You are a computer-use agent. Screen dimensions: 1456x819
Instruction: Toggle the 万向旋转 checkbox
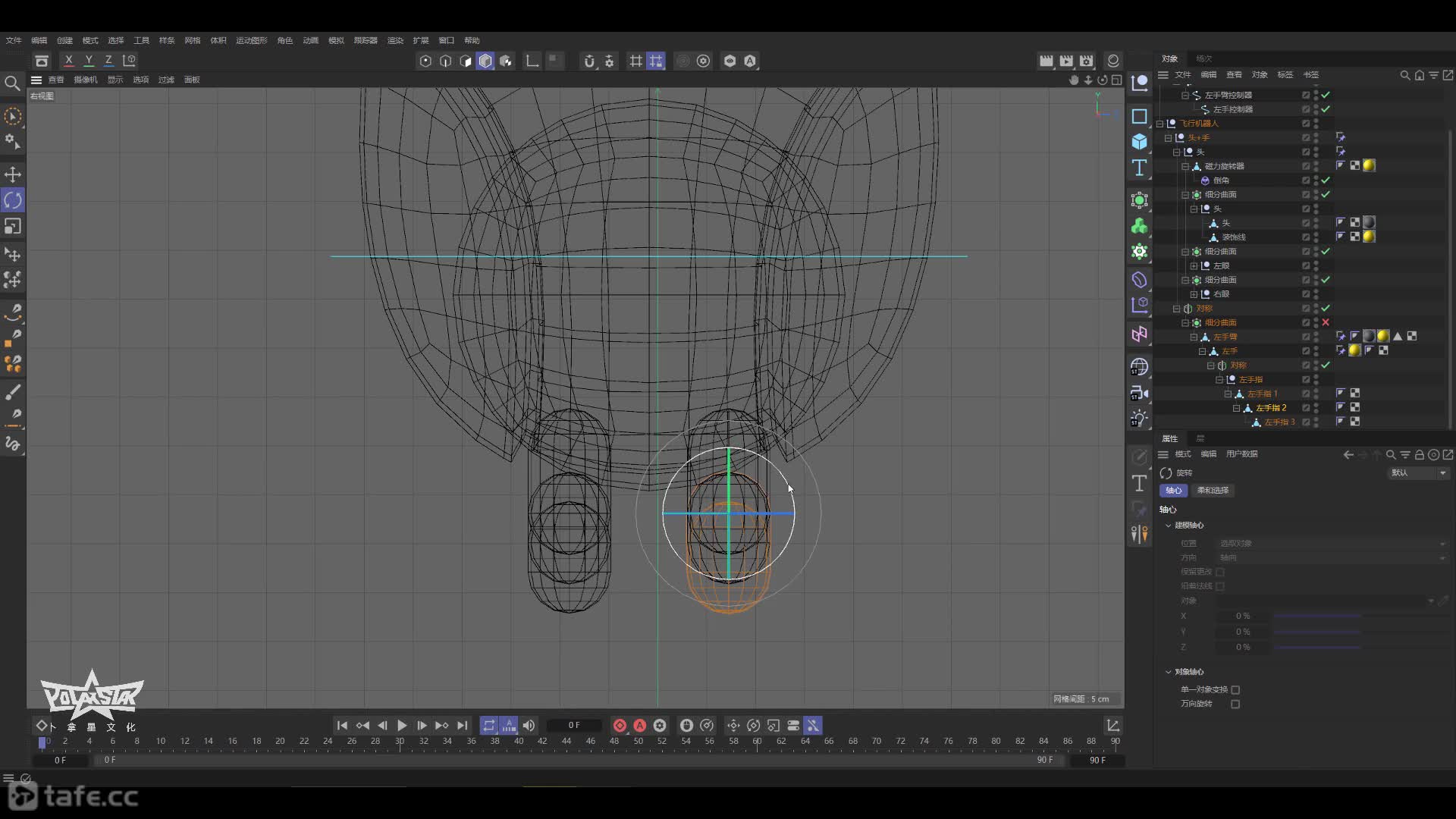1235,704
